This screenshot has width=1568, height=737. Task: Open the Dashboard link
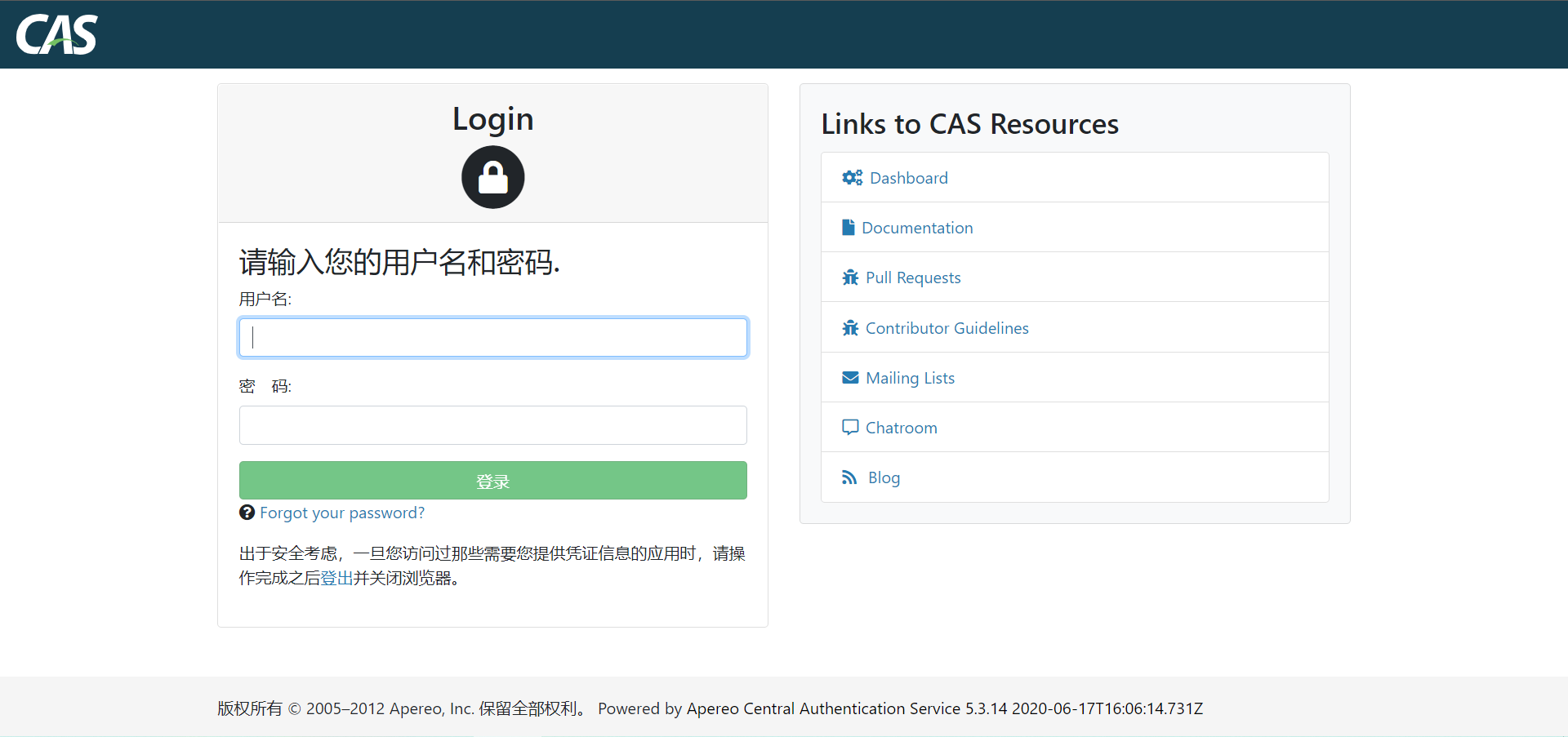[908, 177]
